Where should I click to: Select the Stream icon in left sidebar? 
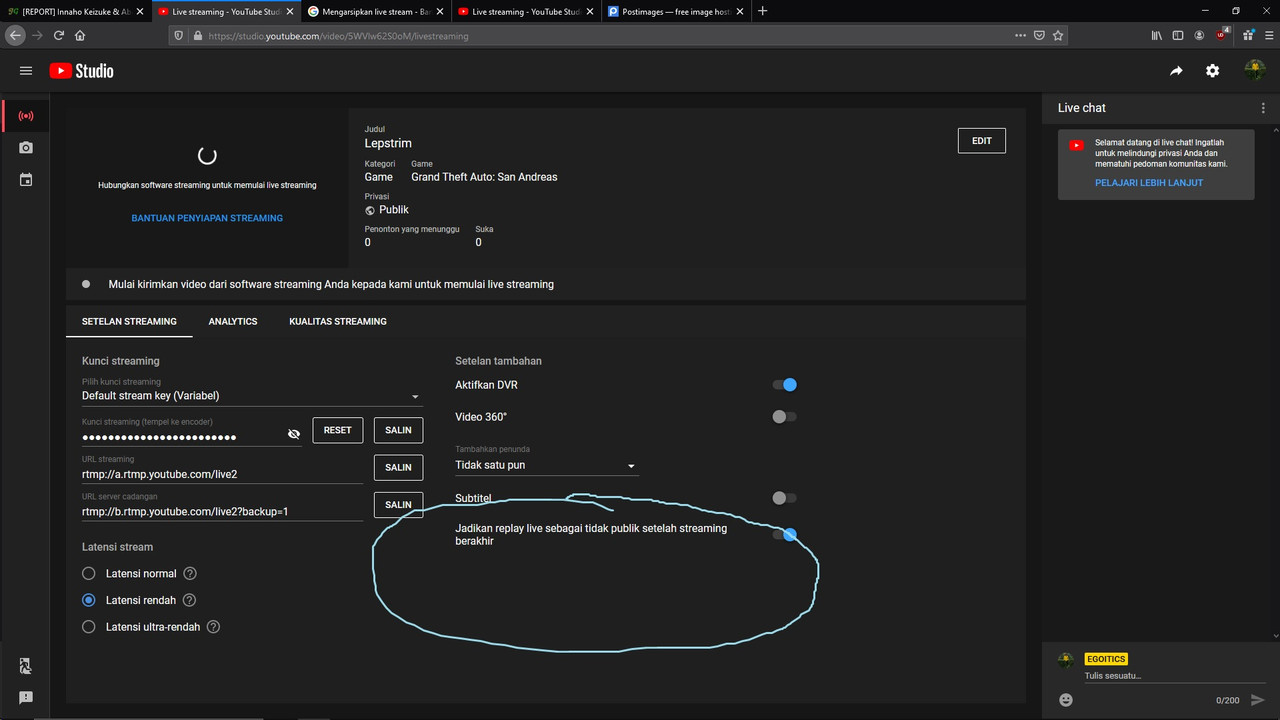(26, 116)
